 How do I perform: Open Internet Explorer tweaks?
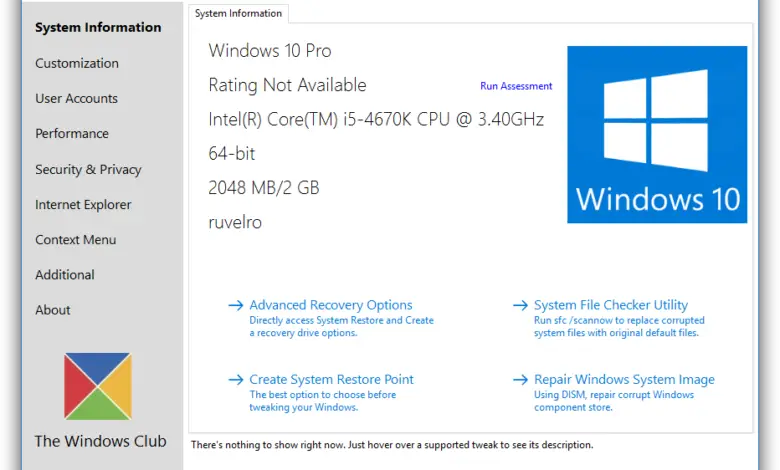[x=83, y=204]
